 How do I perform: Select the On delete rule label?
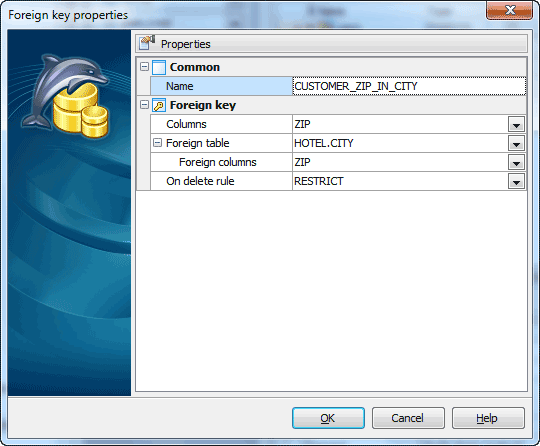tap(200, 181)
